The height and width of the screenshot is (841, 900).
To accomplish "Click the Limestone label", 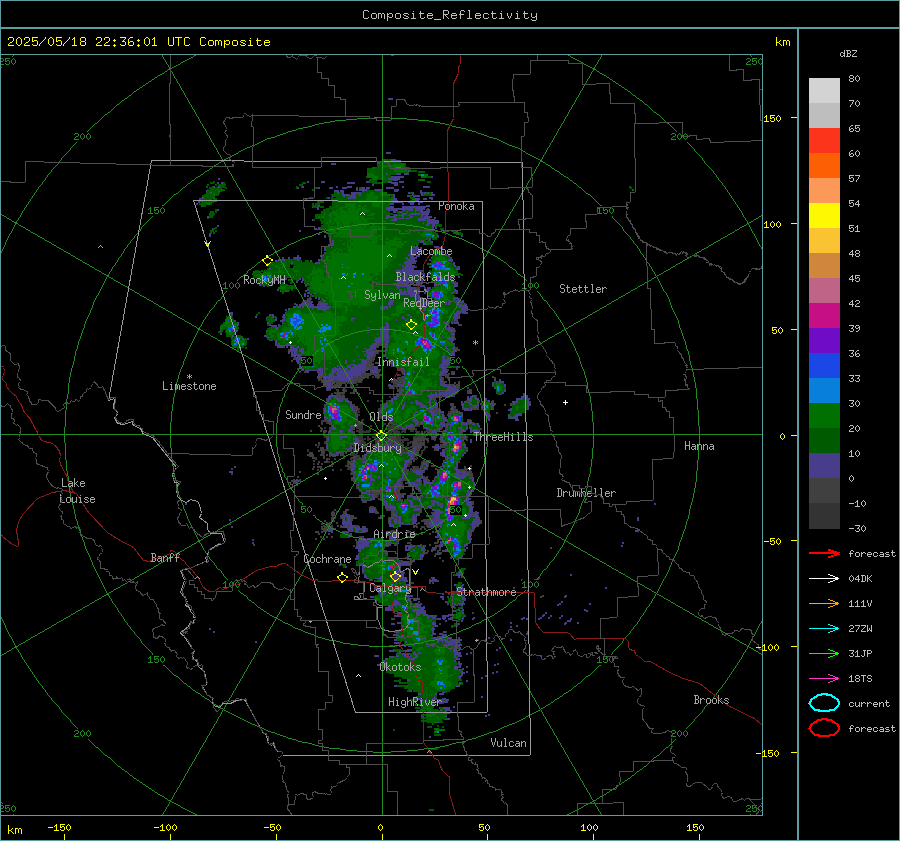I will [x=189, y=386].
